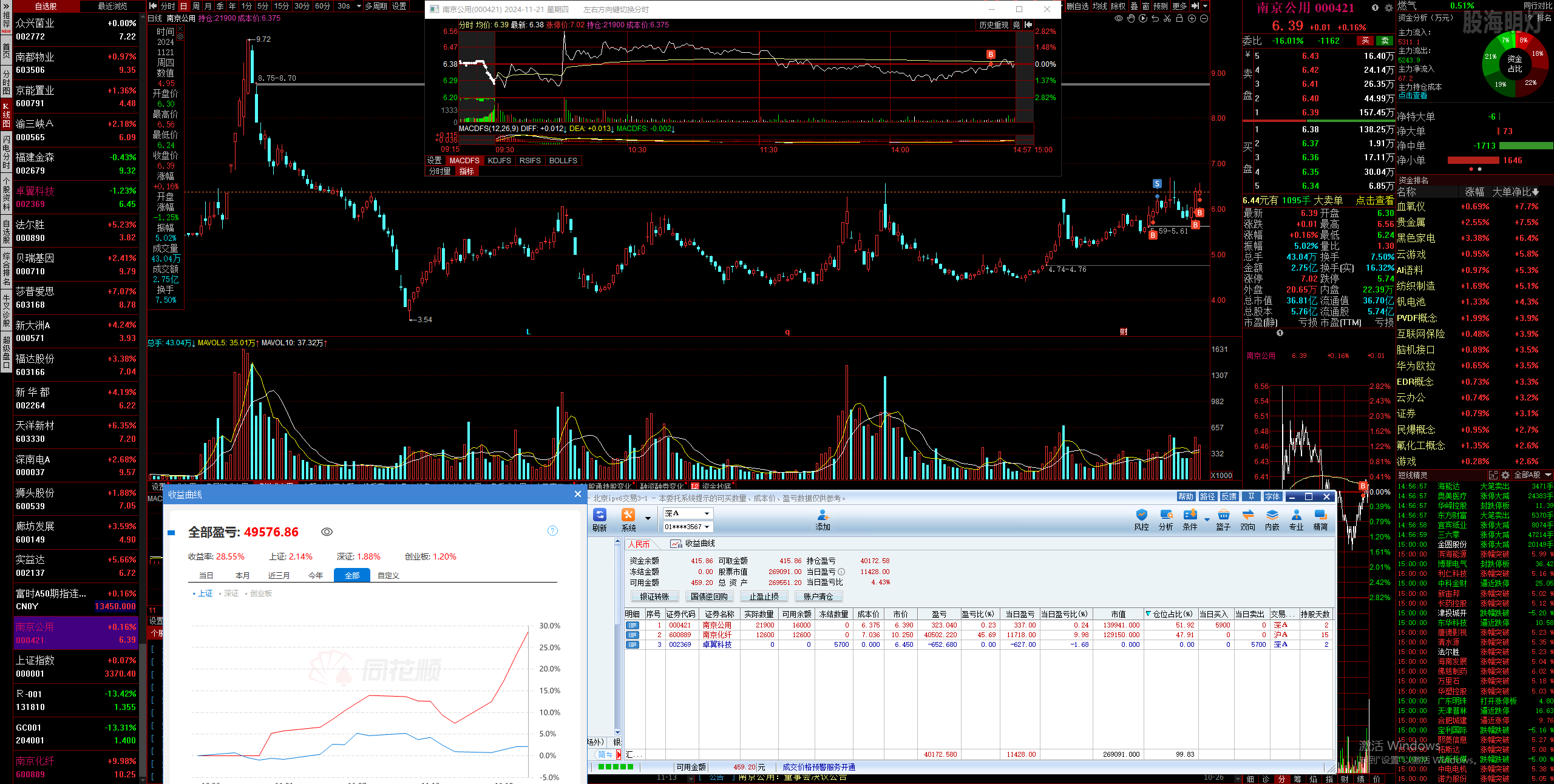This screenshot has height=784, width=1554.
Task: Click the pin 置顶 button in trading window title
Action: 1251,496
